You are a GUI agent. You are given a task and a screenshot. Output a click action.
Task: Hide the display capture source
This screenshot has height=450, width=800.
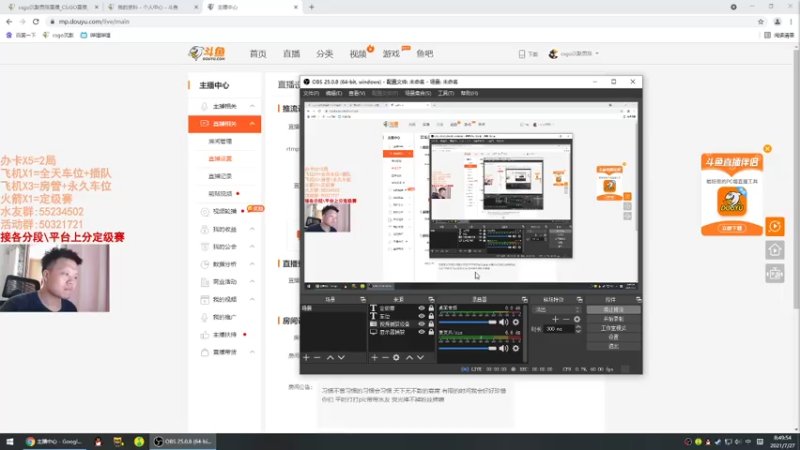[x=421, y=332]
